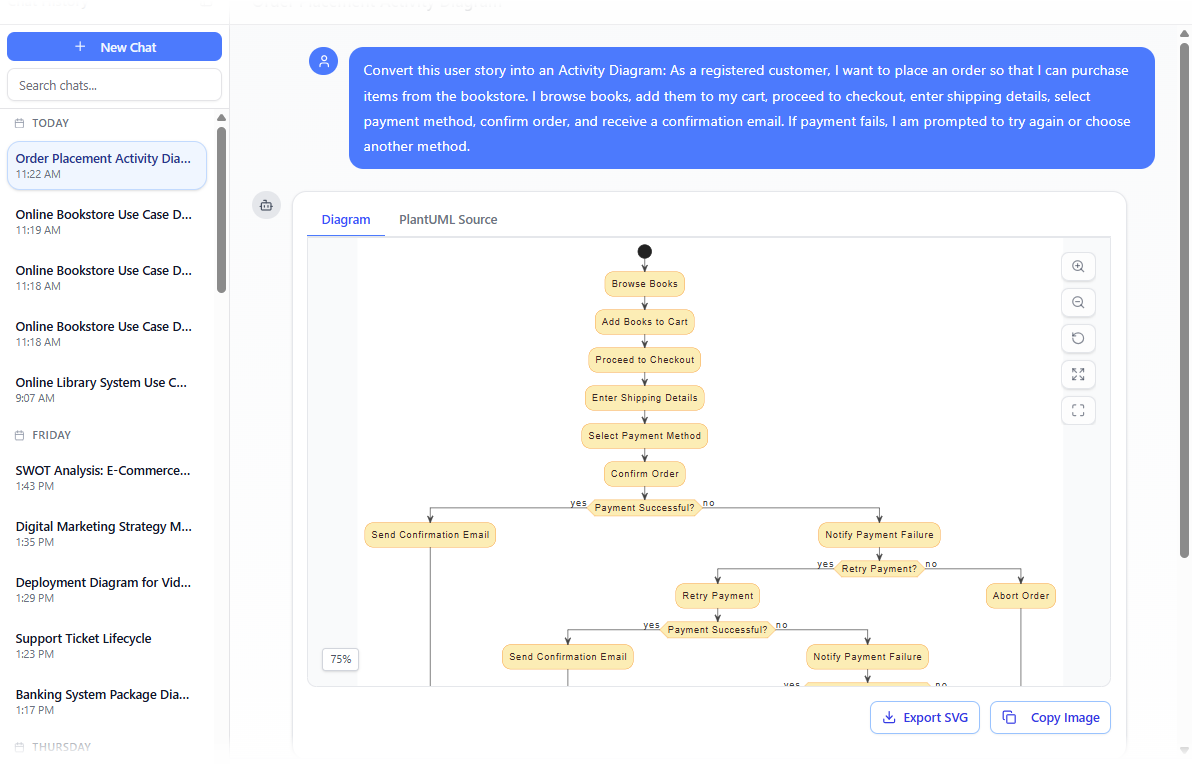The image size is (1192, 765).
Task: Click inside the Search chats field
Action: point(114,84)
